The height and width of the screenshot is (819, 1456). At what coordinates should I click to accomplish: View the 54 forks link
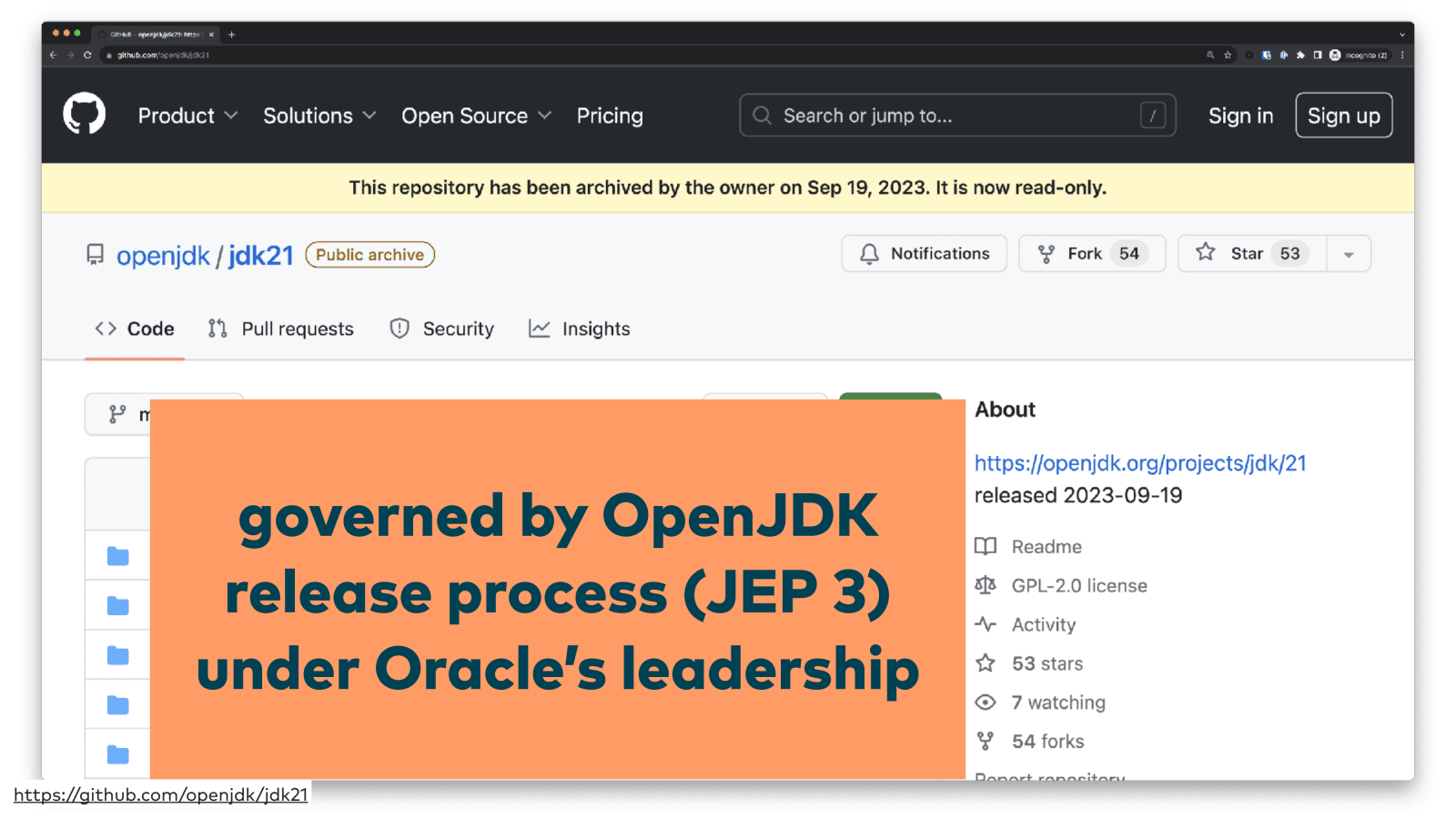(x=1030, y=742)
